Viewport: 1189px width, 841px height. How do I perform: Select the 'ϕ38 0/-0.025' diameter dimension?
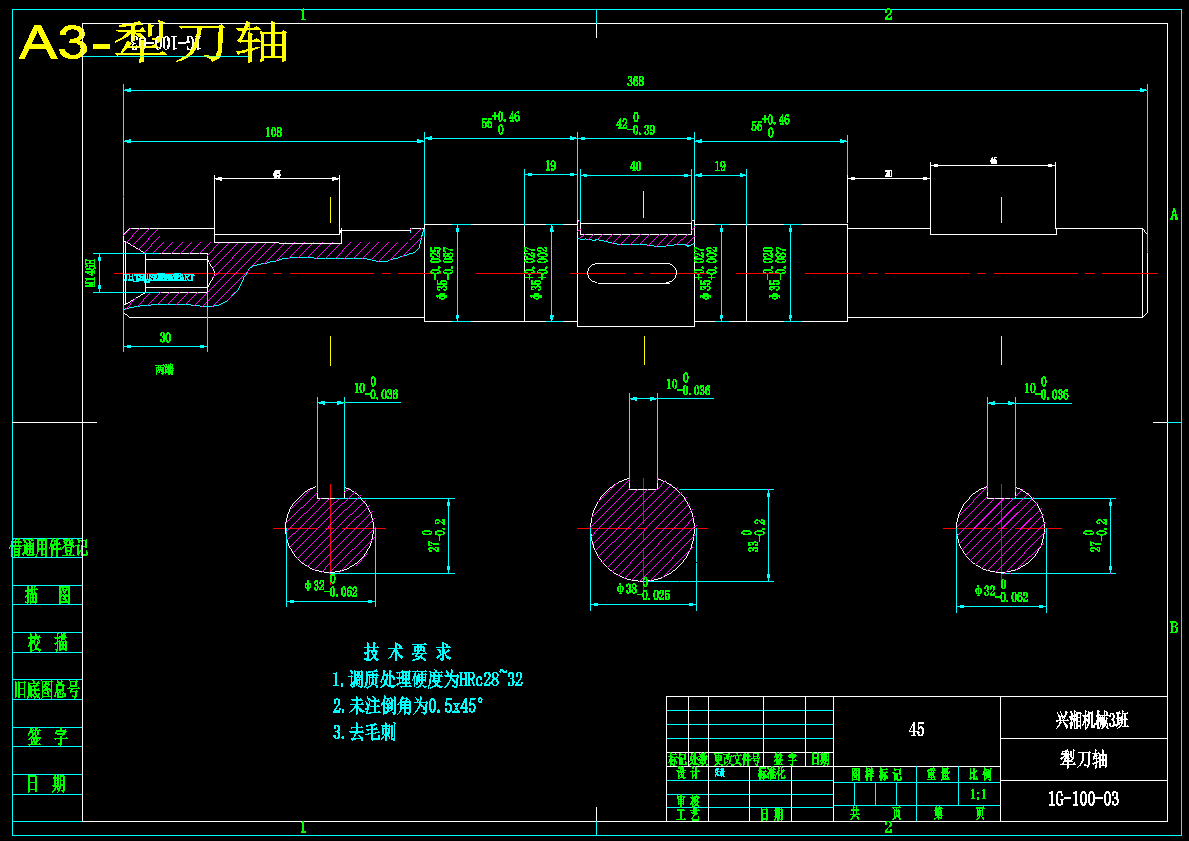click(x=643, y=589)
